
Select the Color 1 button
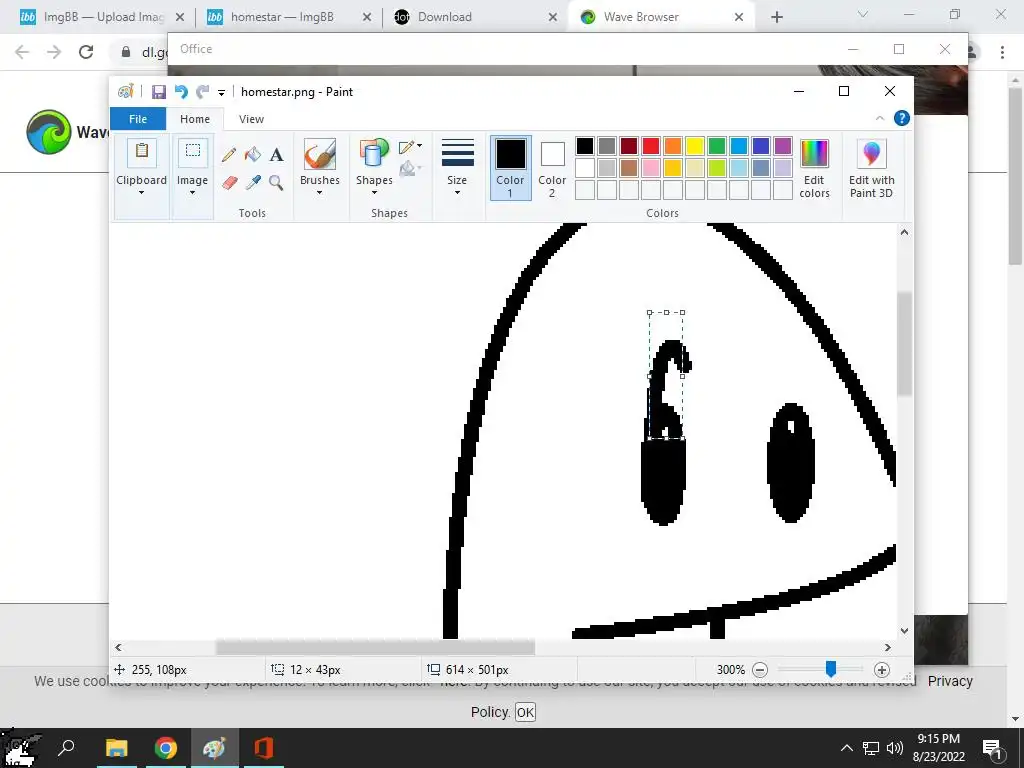510,167
